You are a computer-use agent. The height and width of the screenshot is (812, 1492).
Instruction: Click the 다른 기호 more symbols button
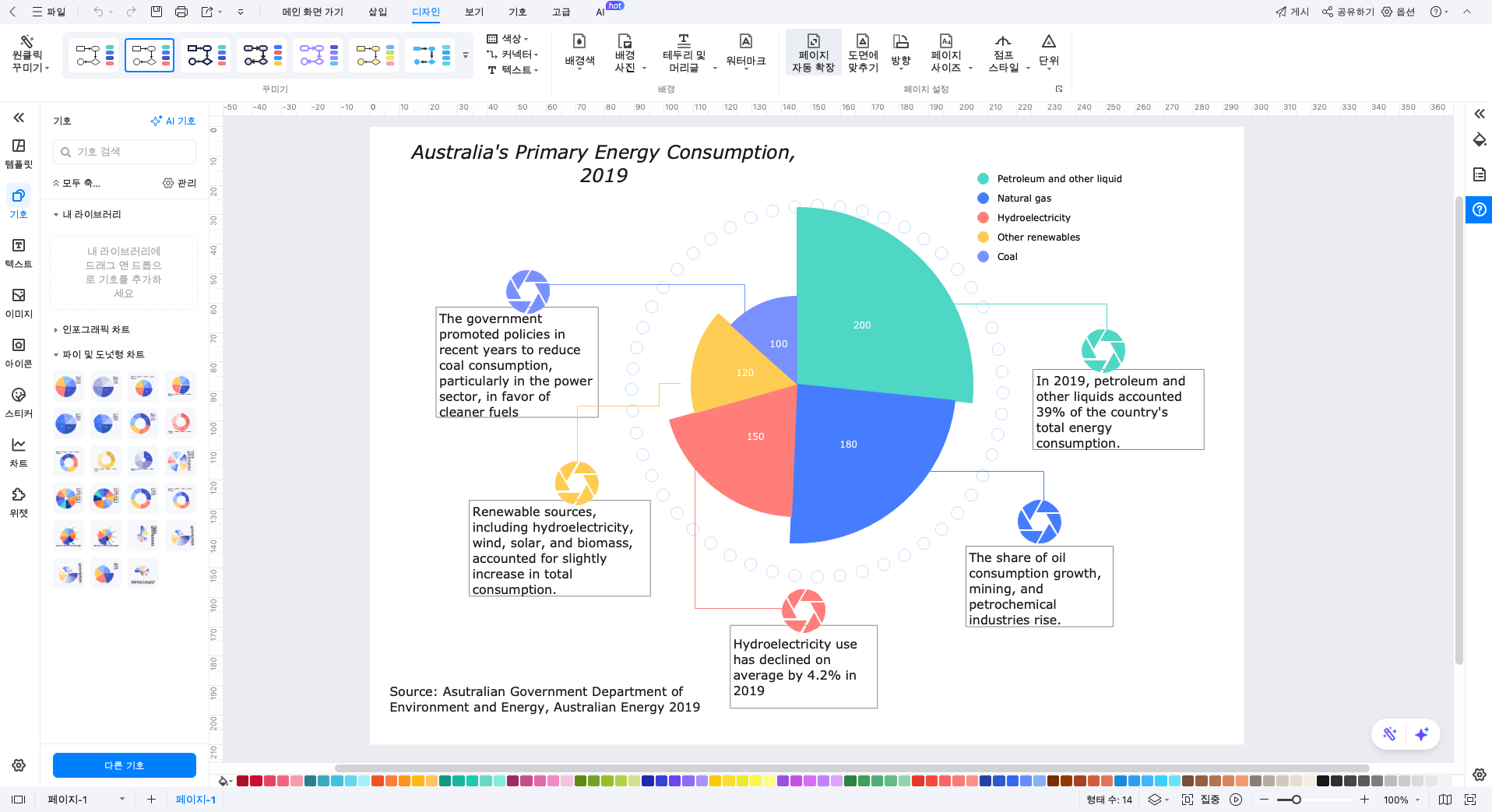tap(125, 765)
